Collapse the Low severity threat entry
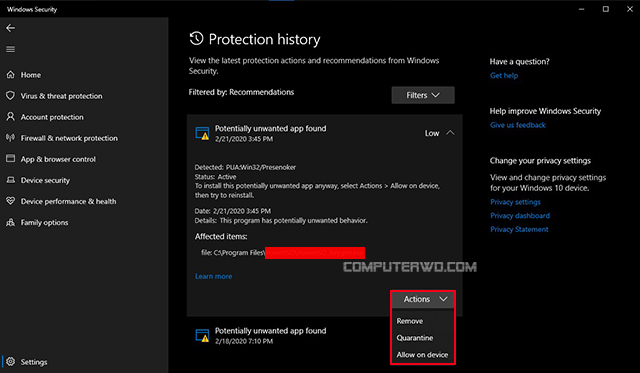Viewport: 640px width, 373px height. 450,133
